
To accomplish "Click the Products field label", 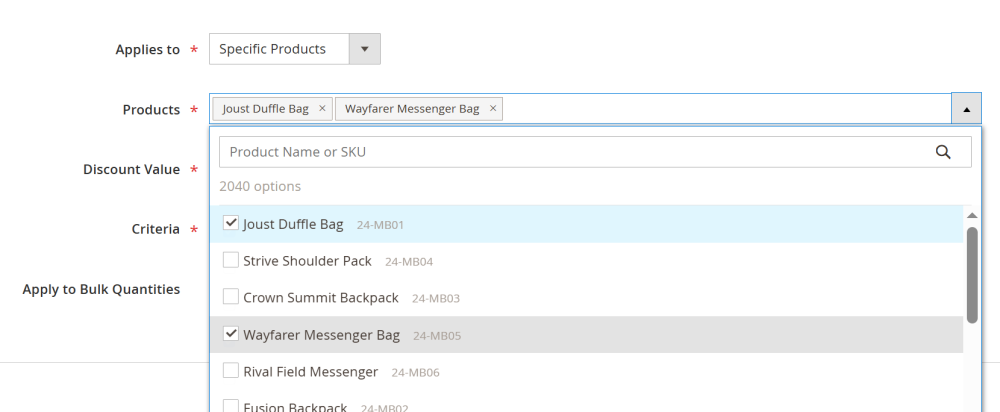I will [x=151, y=110].
